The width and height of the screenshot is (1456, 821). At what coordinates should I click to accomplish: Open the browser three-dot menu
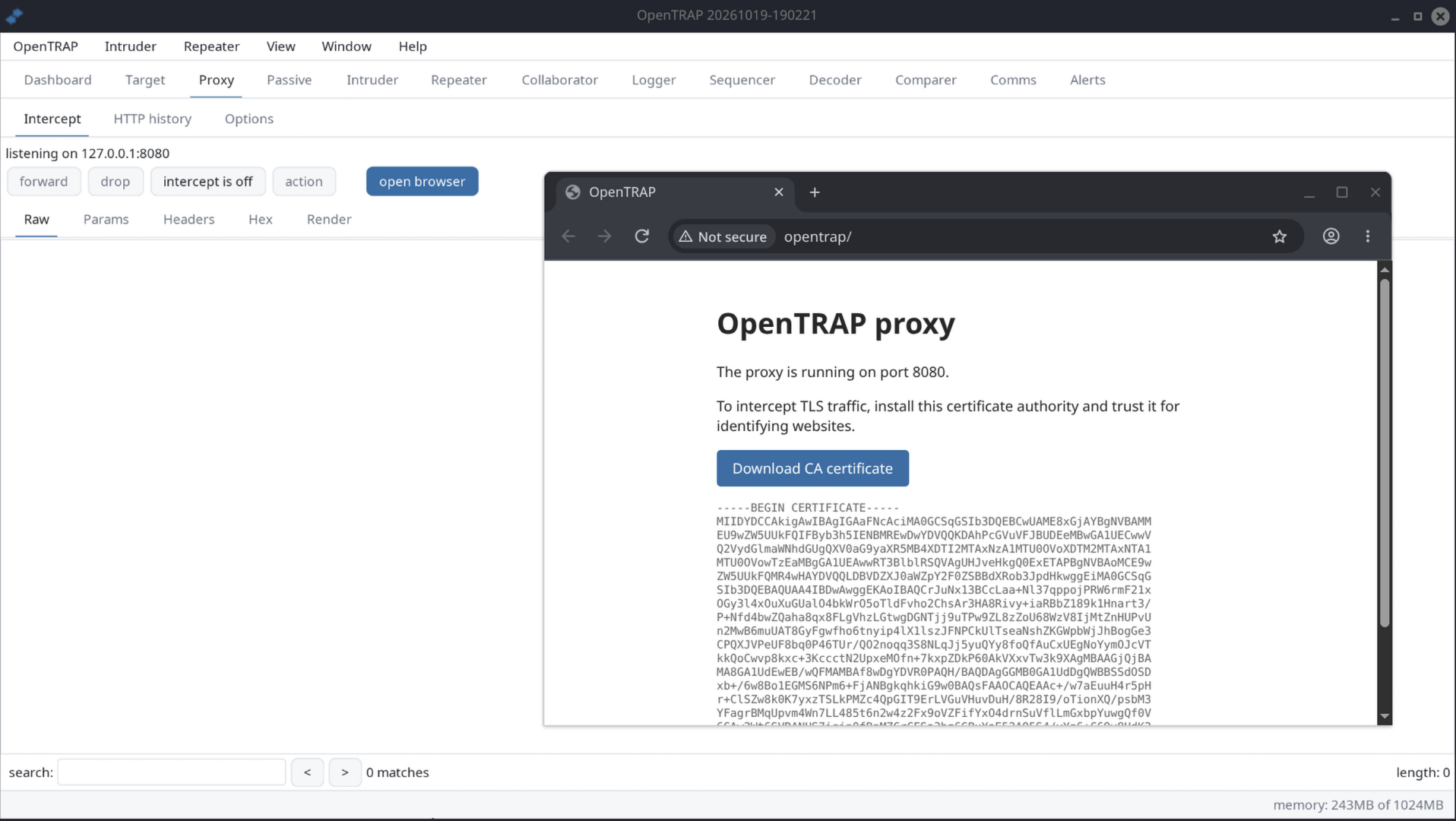1368,236
